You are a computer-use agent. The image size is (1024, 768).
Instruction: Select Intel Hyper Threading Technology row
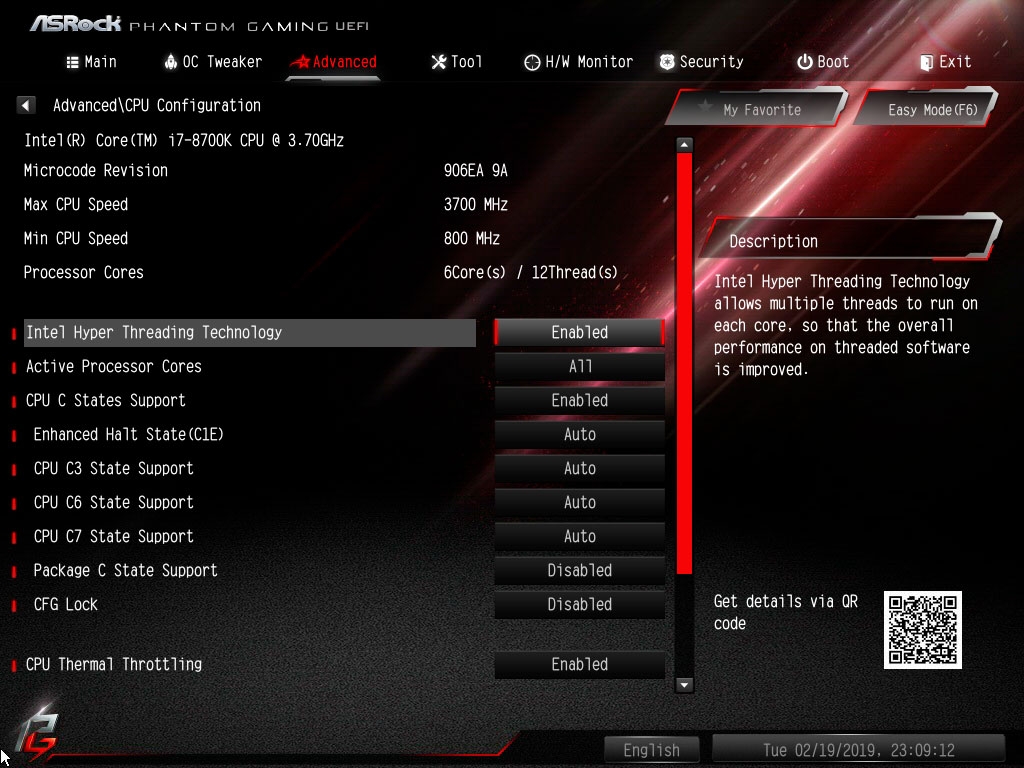tap(249, 332)
